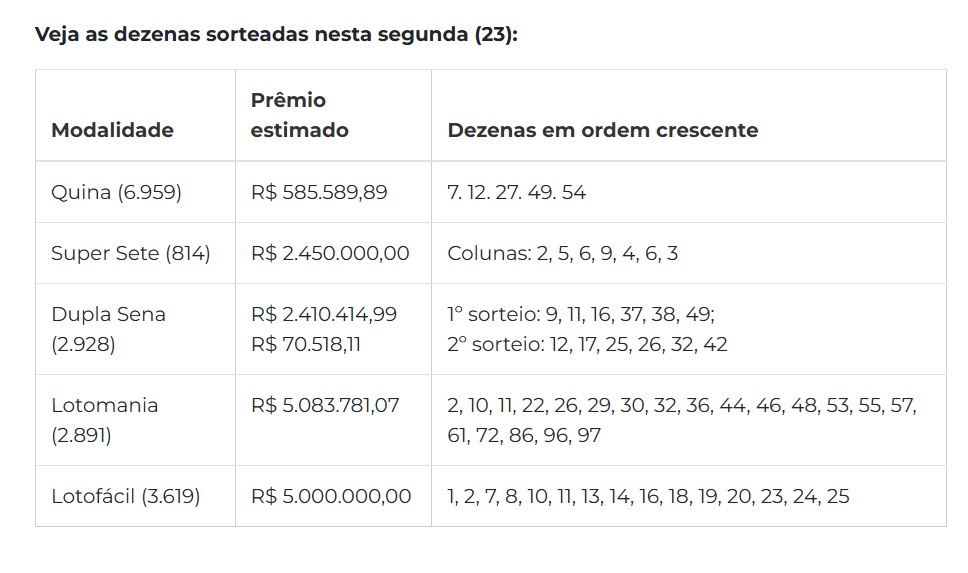This screenshot has width=968, height=573.
Task: Click the Quina numbers 7. 12. 27. 49. 54
Action: [516, 192]
